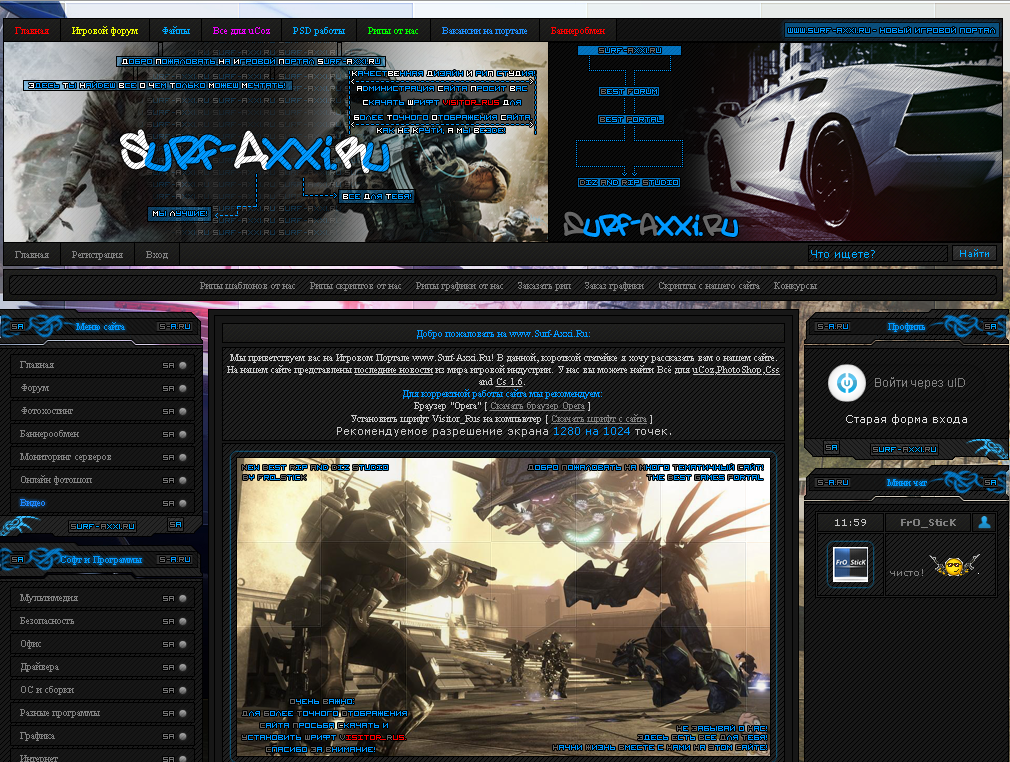Open the Все для uCoz tab
The height and width of the screenshot is (762, 1010).
coord(242,30)
